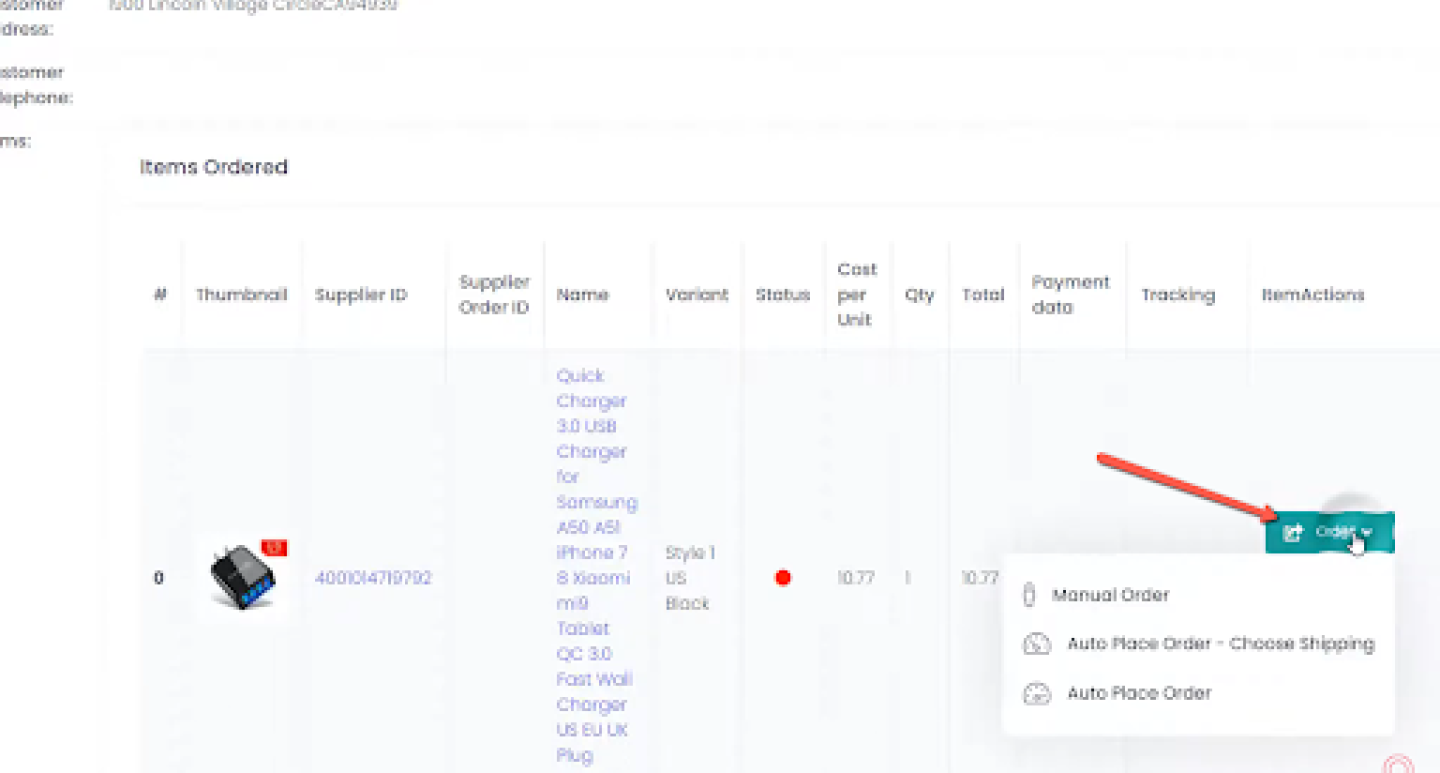The image size is (1440, 773).
Task: Click the Cost per Unit column header
Action: coord(857,295)
